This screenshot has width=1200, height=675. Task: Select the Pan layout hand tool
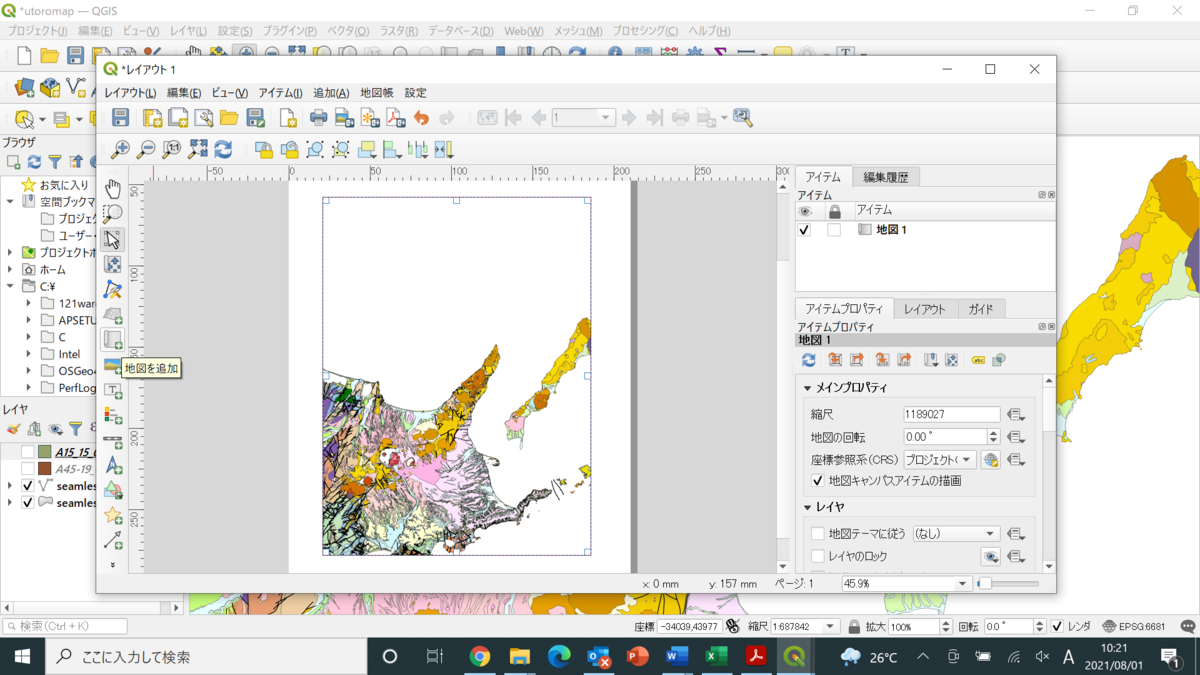[113, 188]
